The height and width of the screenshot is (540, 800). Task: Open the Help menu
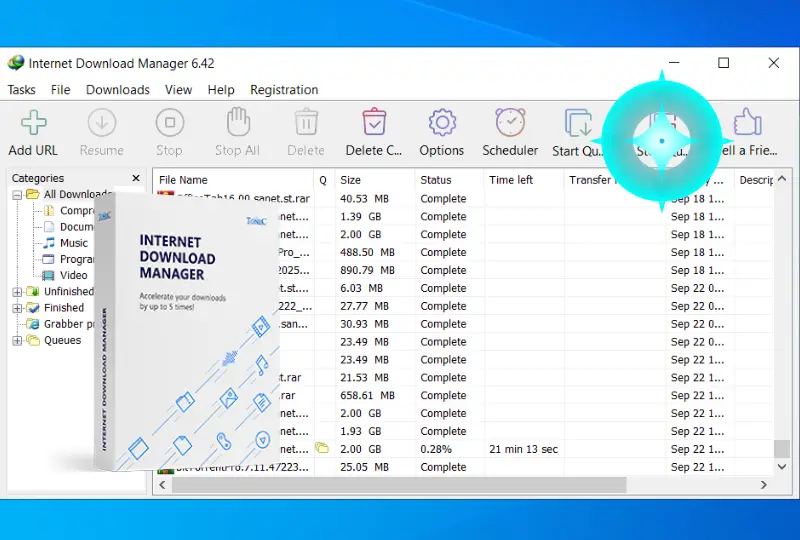tap(221, 90)
